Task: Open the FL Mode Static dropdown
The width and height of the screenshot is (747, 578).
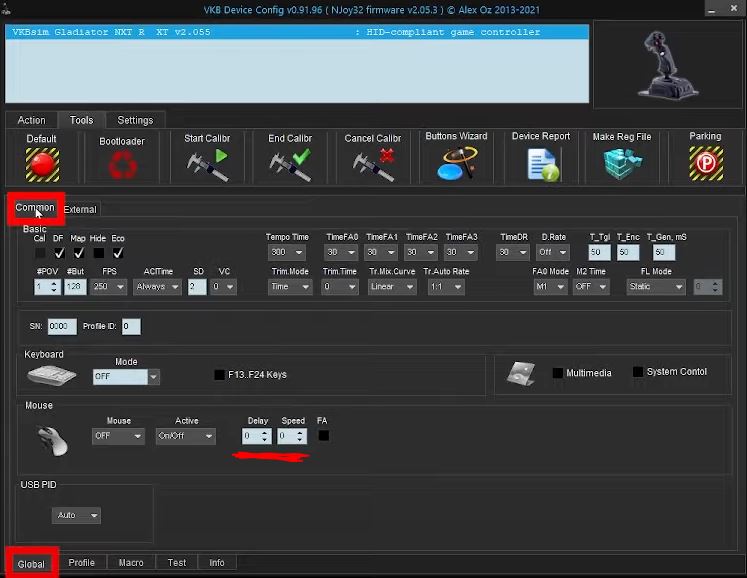Action: [x=656, y=286]
